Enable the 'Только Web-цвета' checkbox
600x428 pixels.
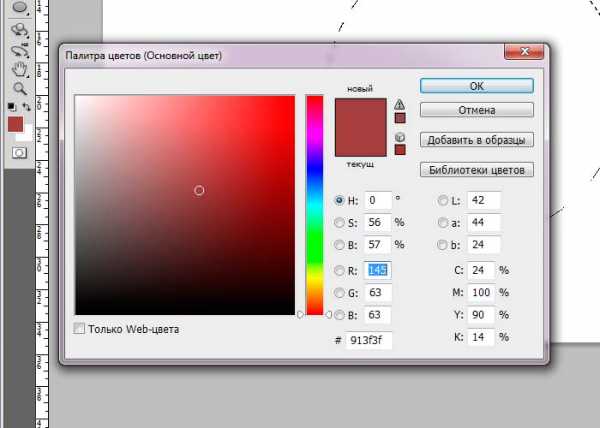click(x=80, y=328)
